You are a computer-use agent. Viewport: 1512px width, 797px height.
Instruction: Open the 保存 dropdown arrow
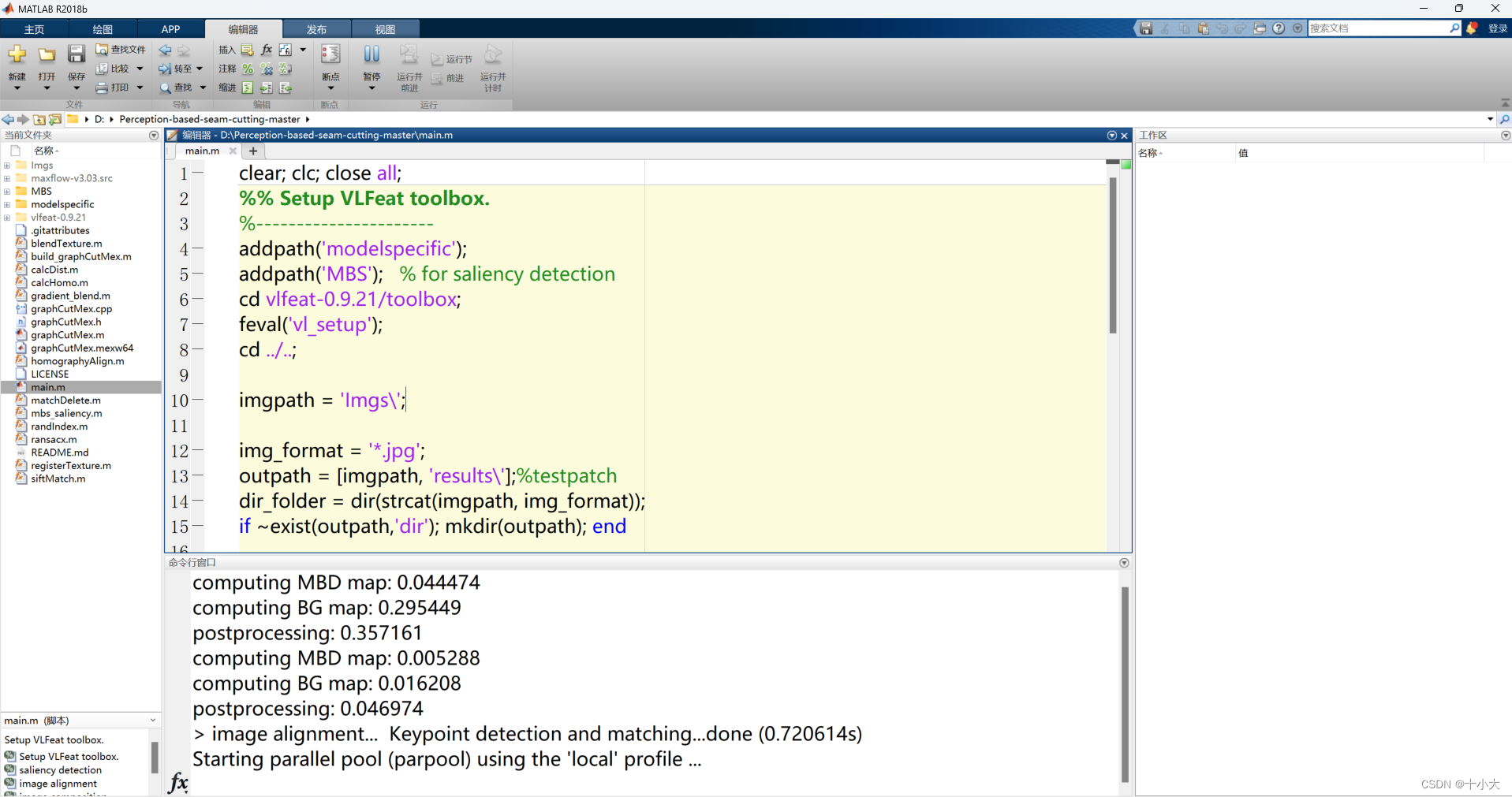[76, 88]
